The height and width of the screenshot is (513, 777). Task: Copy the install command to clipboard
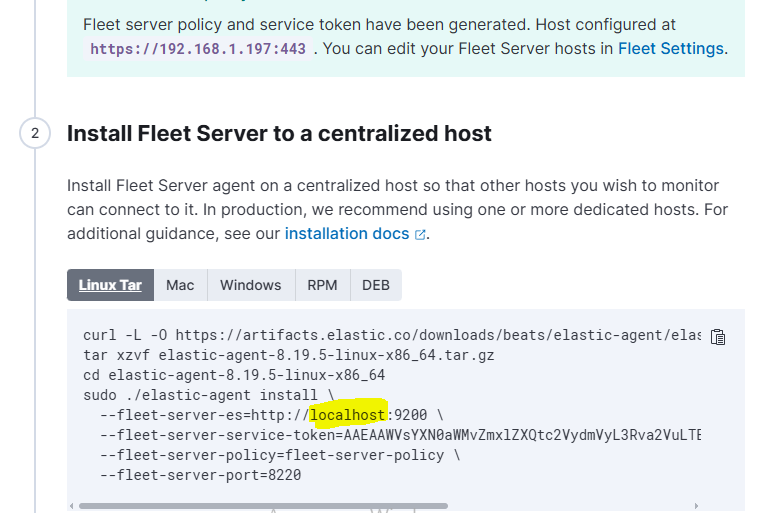tap(717, 337)
